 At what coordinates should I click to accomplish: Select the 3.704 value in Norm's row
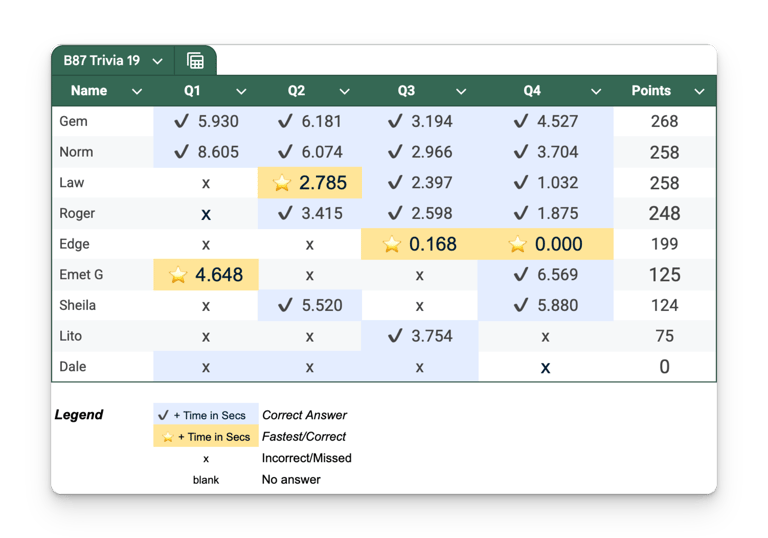(557, 152)
